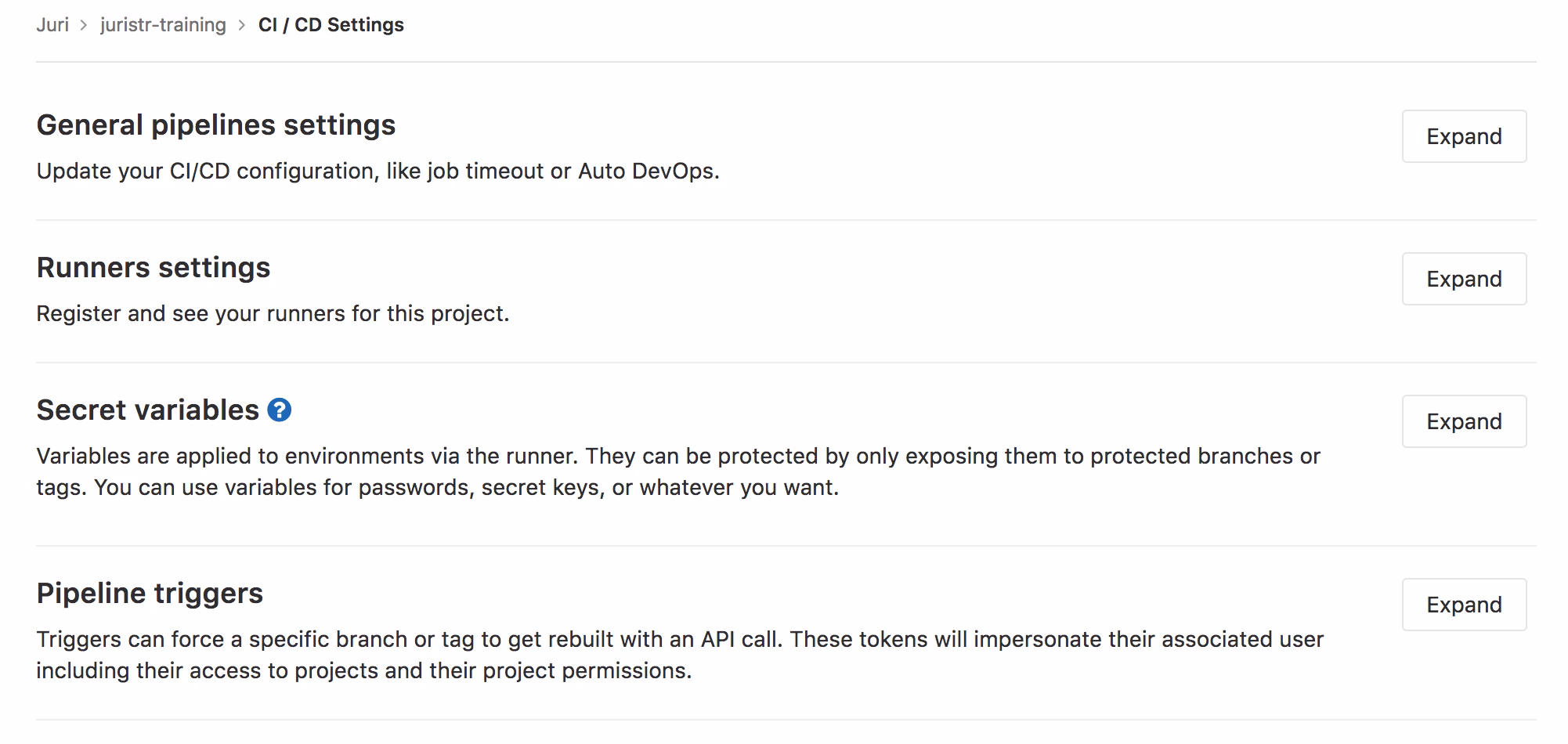
Task: Click the 'Update your CI/CD configuration' description
Action: click(378, 172)
